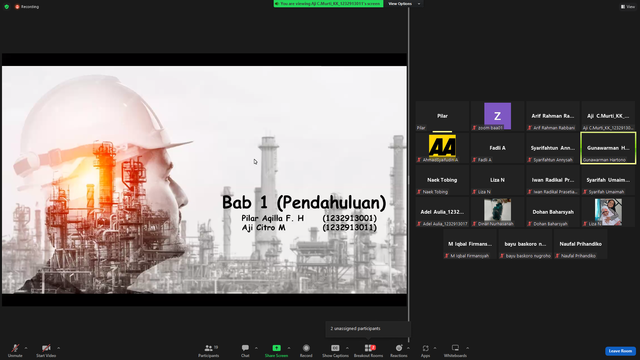The width and height of the screenshot is (640, 360).
Task: Select Syarifah Umaimah's tile
Action: [608, 180]
